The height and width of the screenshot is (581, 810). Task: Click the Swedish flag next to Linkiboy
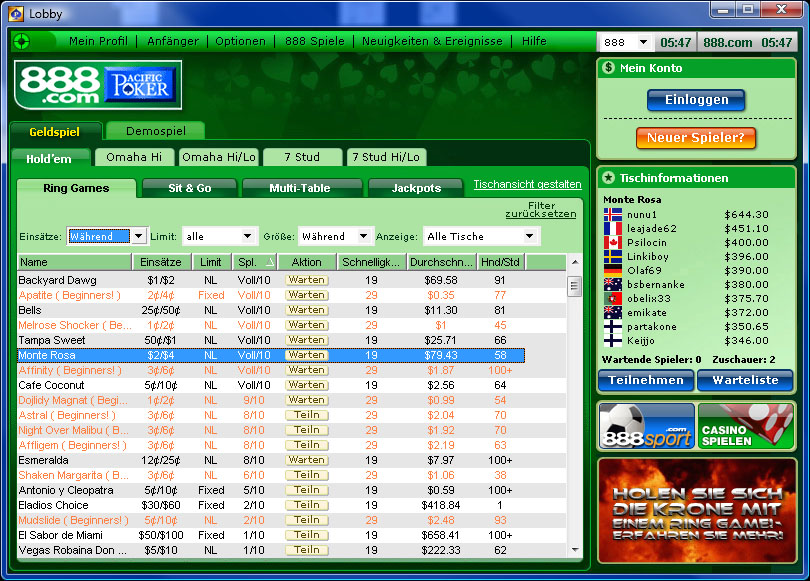click(613, 256)
